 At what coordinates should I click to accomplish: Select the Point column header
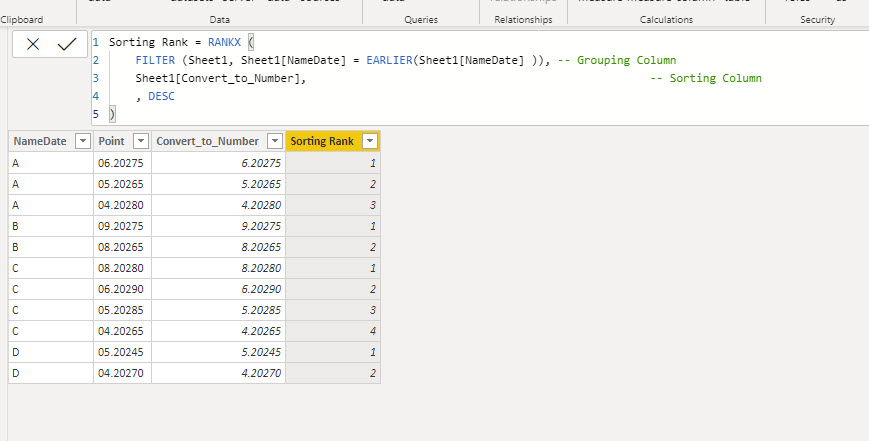click(122, 141)
